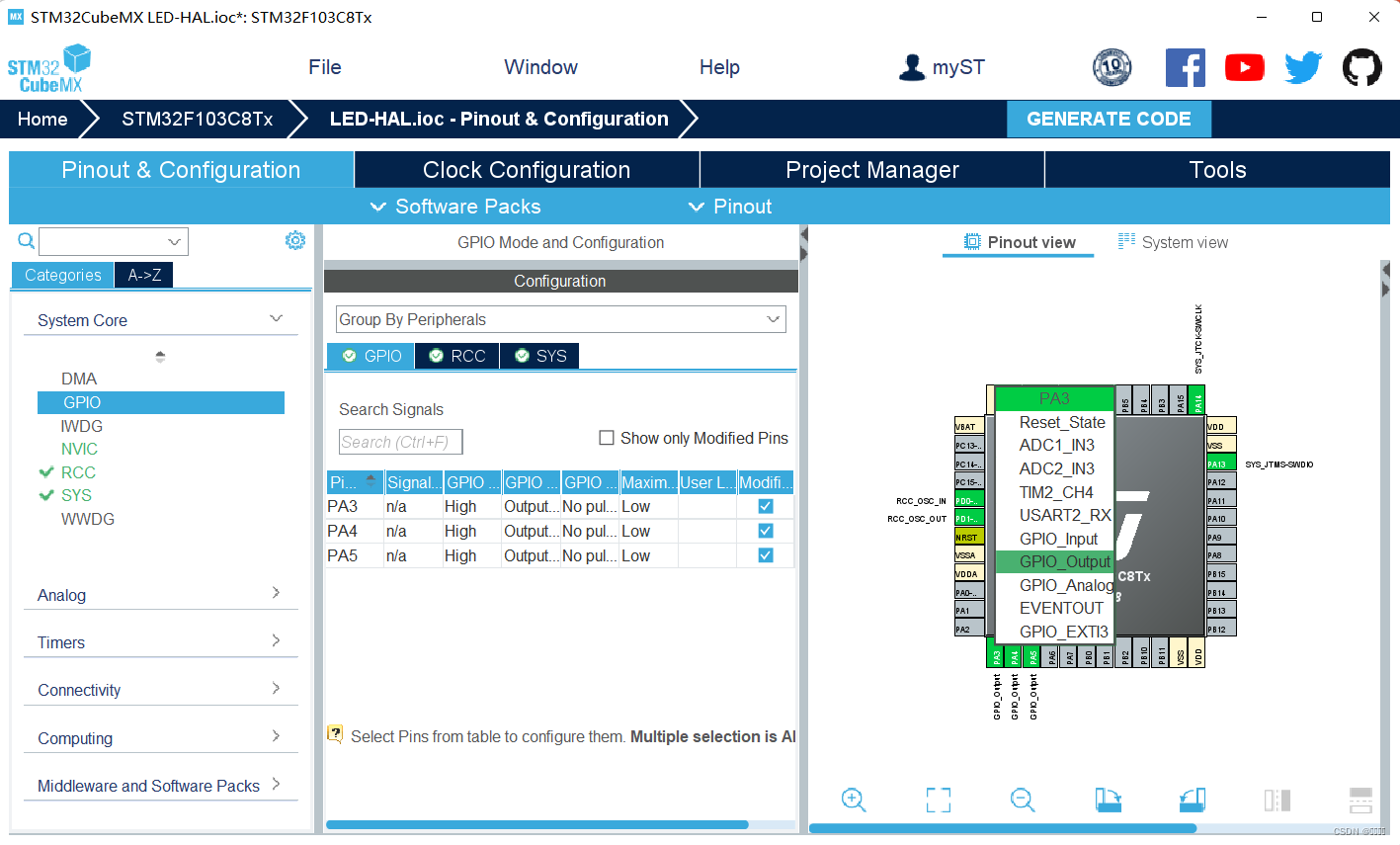The width and height of the screenshot is (1400, 845).
Task: Click the pin PA13 on the chip
Action: click(x=1221, y=464)
